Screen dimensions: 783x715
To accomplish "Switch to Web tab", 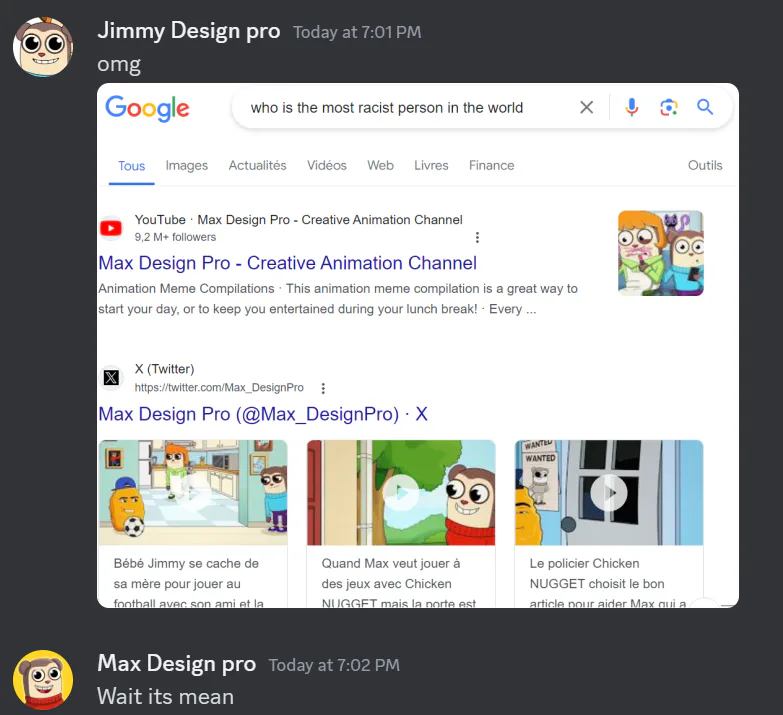I will pyautogui.click(x=381, y=165).
